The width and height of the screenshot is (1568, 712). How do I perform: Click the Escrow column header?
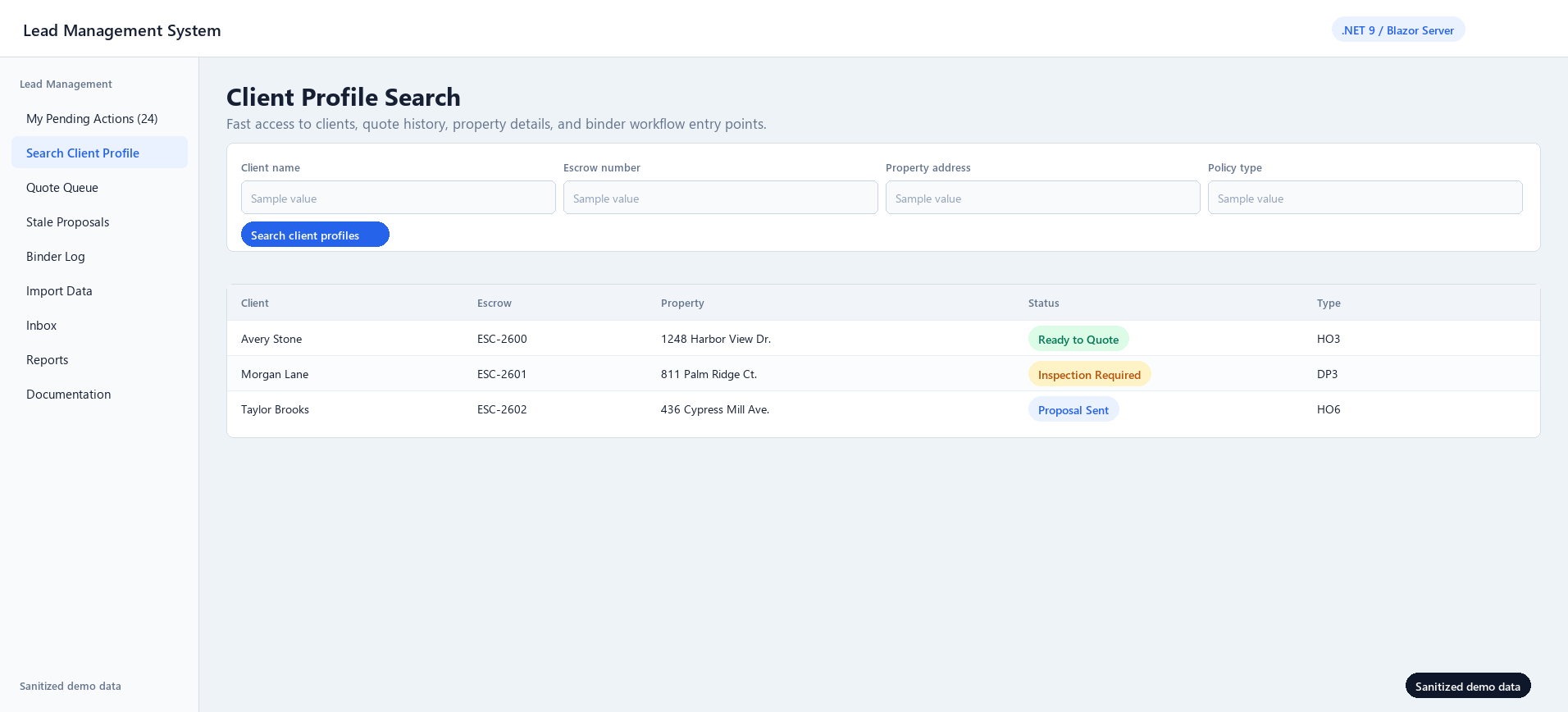pos(495,303)
